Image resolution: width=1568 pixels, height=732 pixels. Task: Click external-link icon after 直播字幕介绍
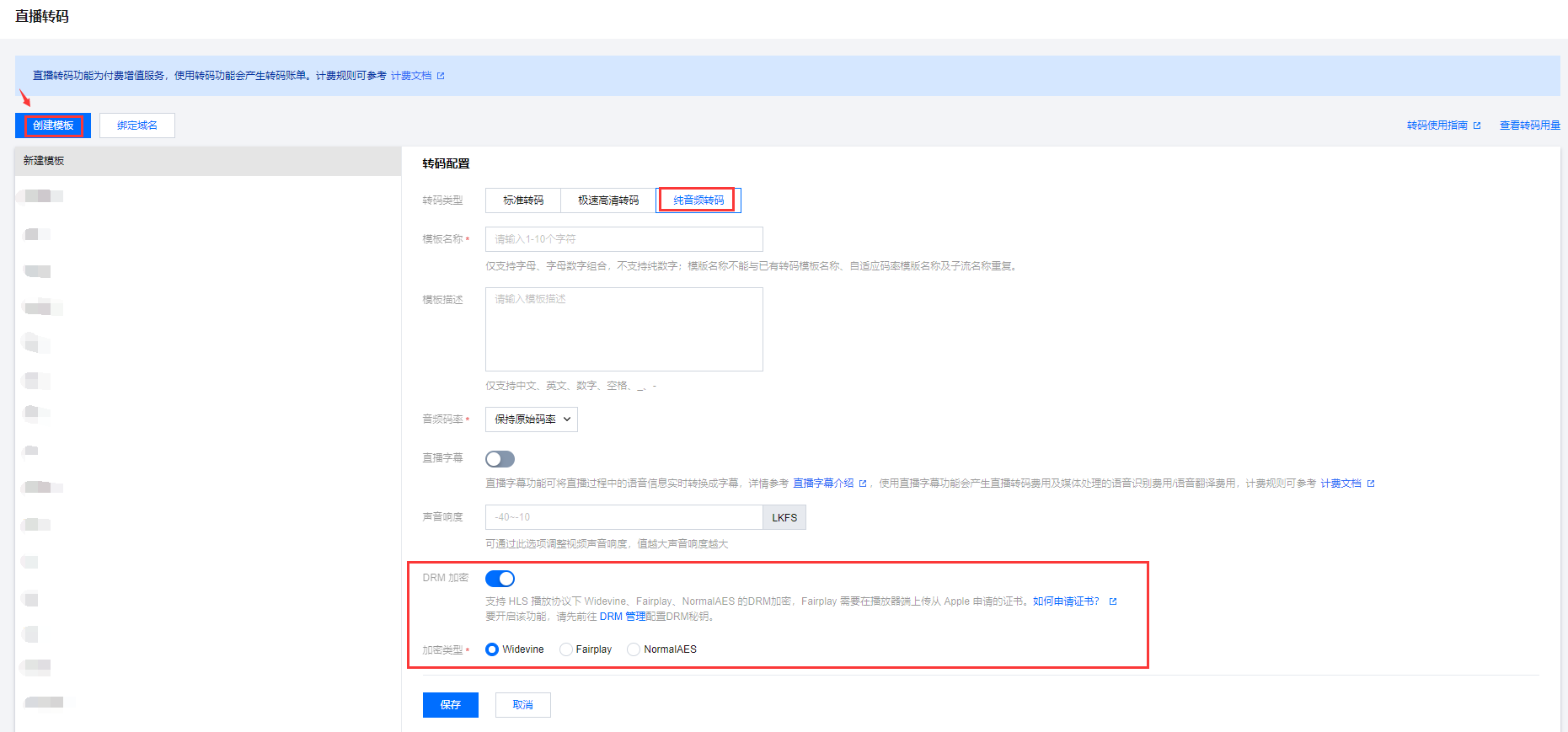tap(863, 484)
